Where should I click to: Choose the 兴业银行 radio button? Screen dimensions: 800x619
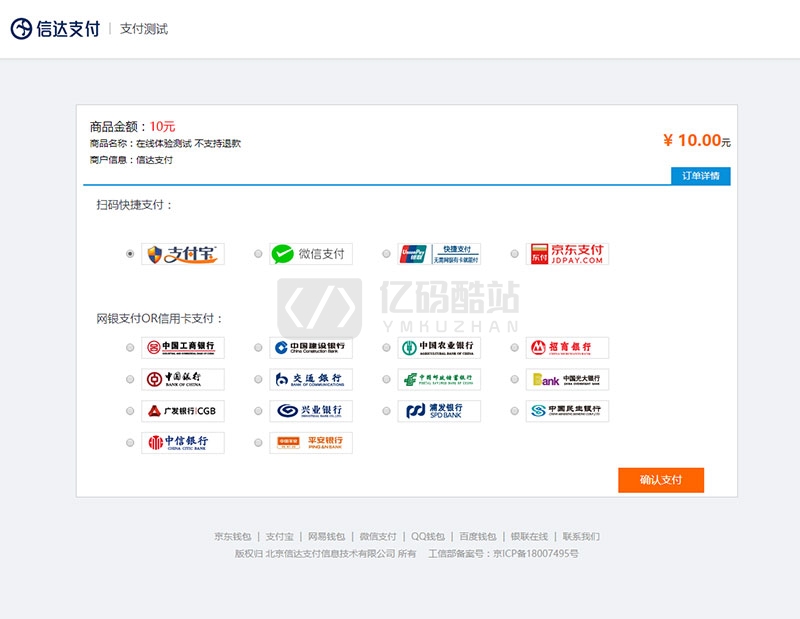[x=258, y=411]
